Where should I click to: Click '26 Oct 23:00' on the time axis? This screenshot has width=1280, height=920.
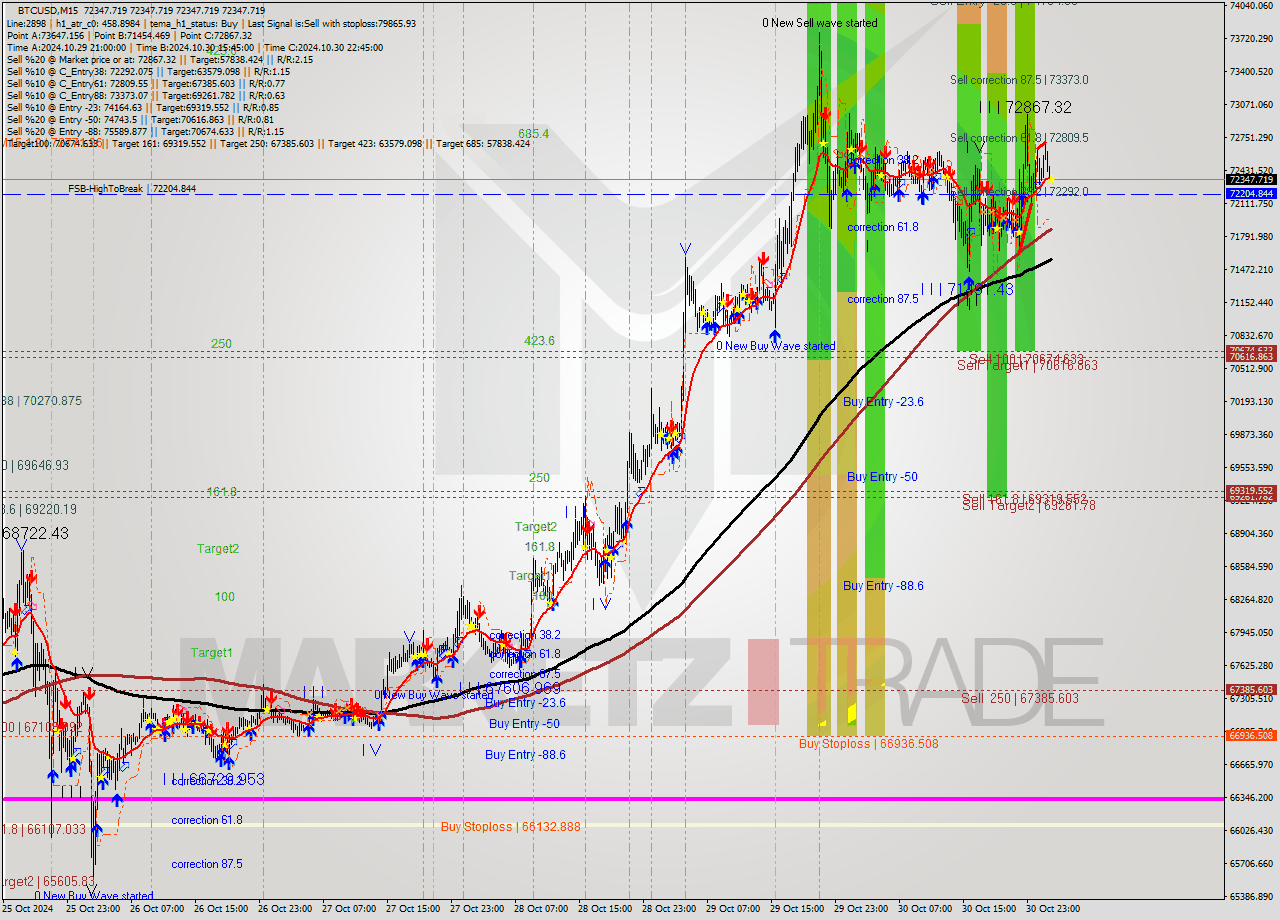pyautogui.click(x=283, y=909)
